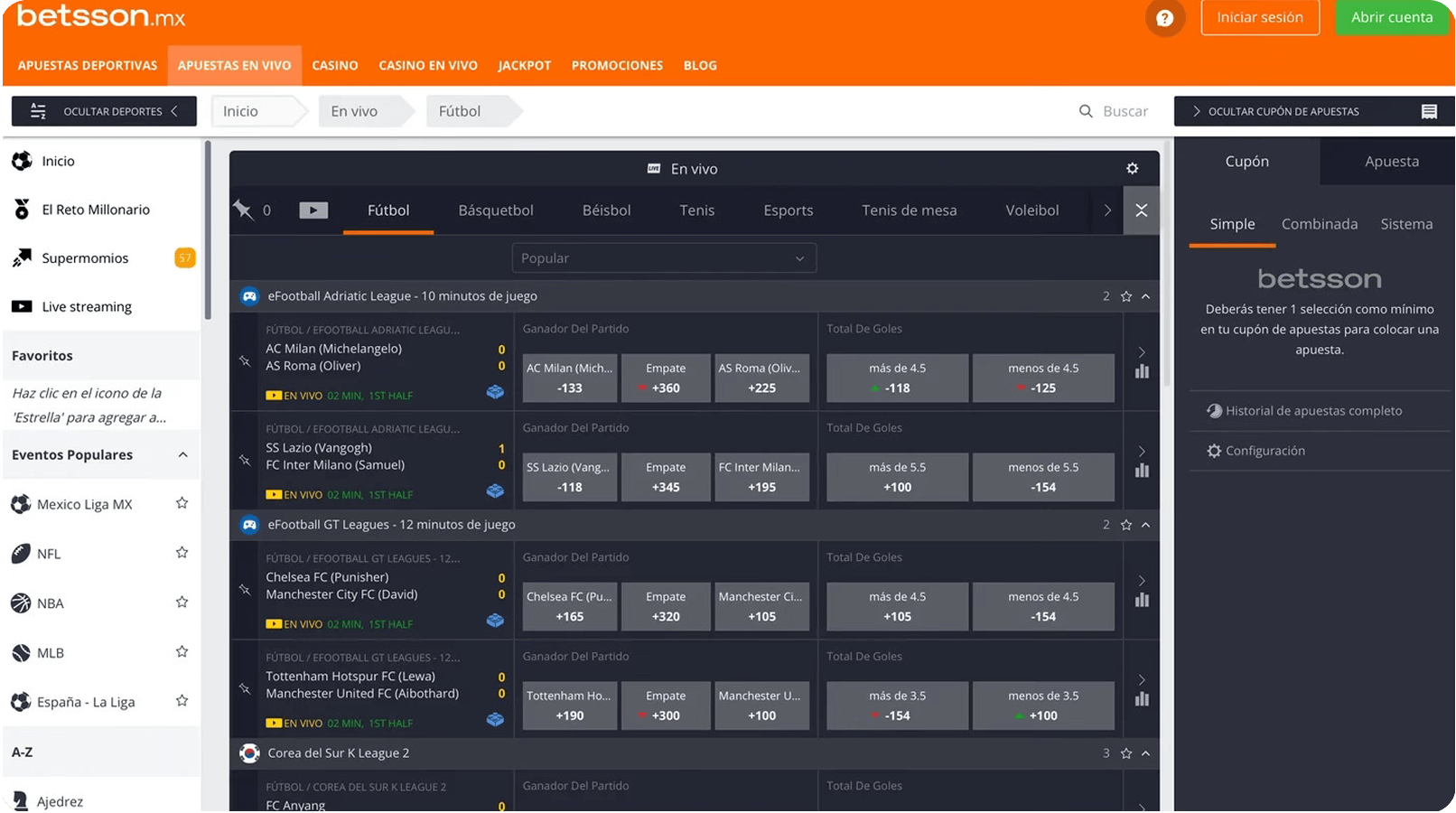Switch to Esports tab
The height and width of the screenshot is (813, 1456).
789,210
